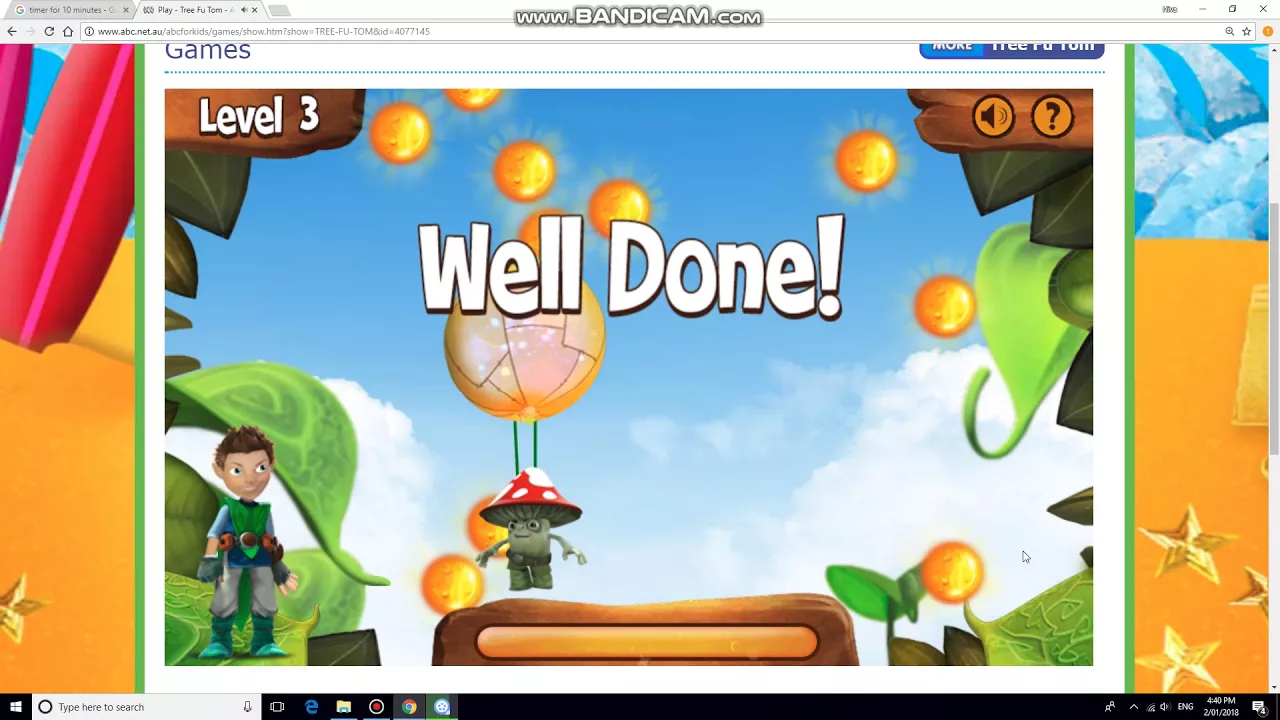Open system volume control in tray
Screen dimensions: 1280x720
[x=1165, y=707]
